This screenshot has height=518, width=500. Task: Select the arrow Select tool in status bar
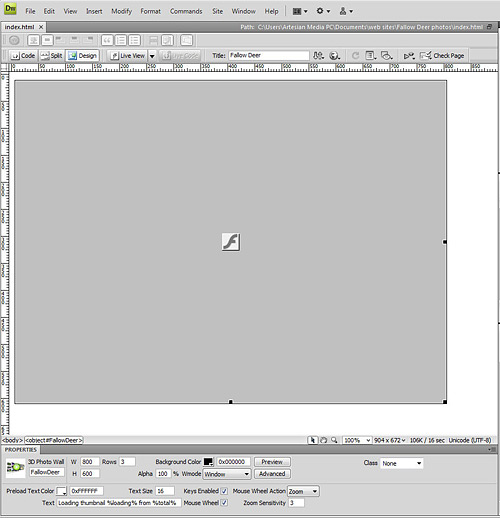(312, 440)
